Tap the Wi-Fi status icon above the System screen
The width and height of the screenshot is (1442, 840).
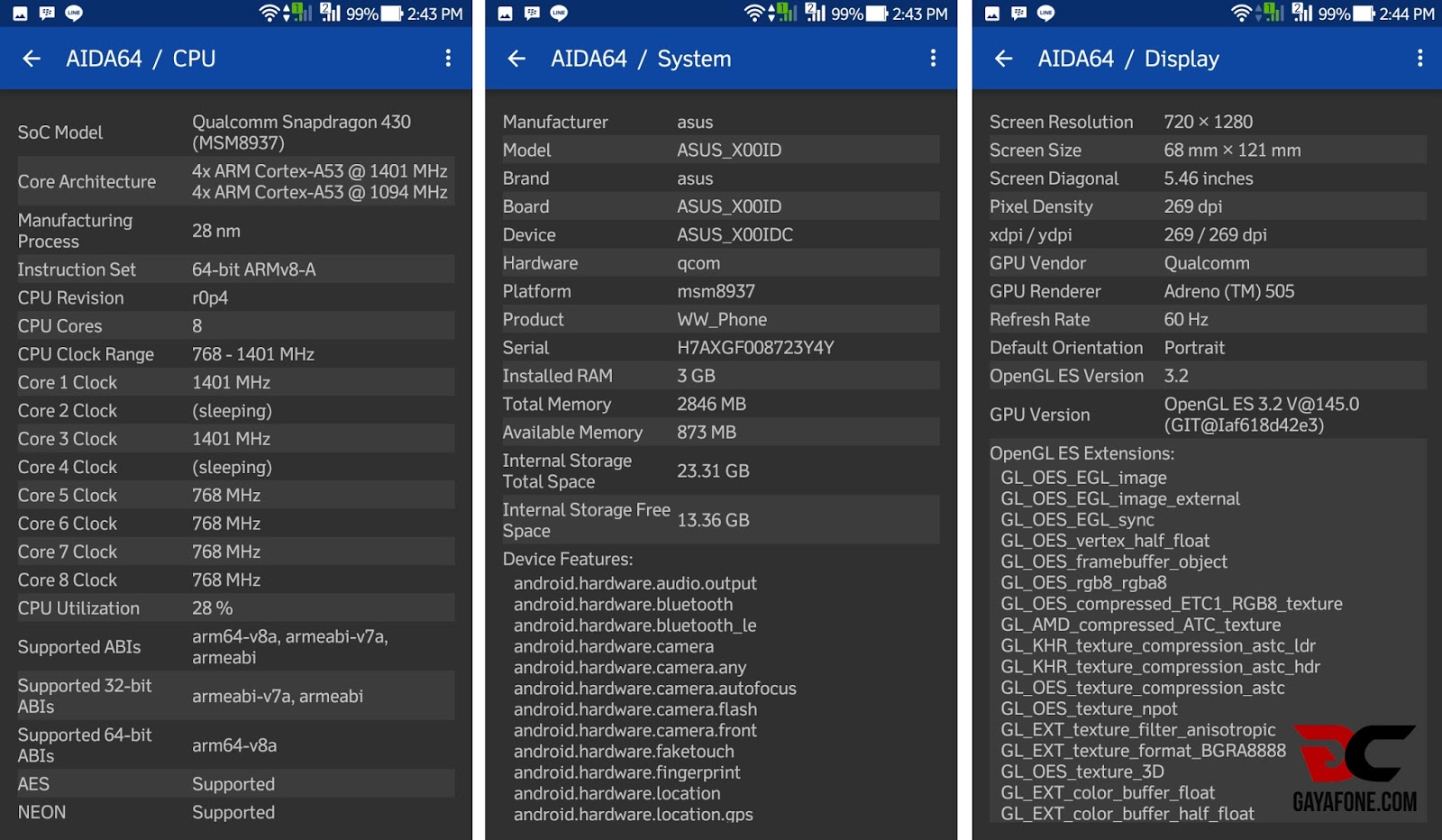click(x=754, y=14)
